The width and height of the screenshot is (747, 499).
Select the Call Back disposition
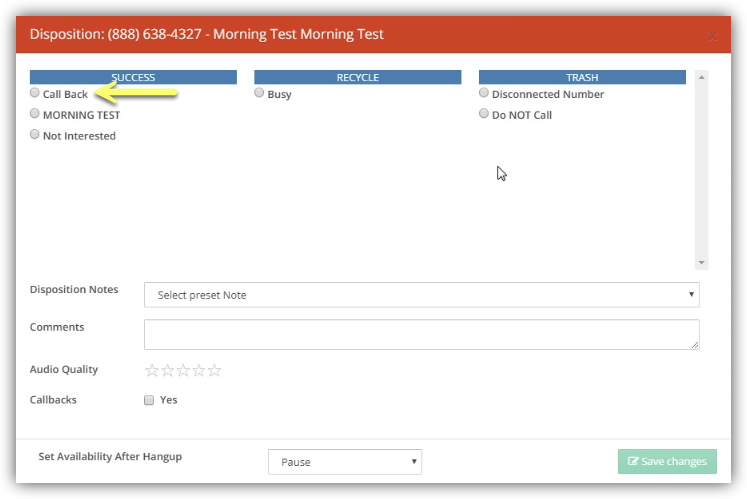[x=35, y=93]
